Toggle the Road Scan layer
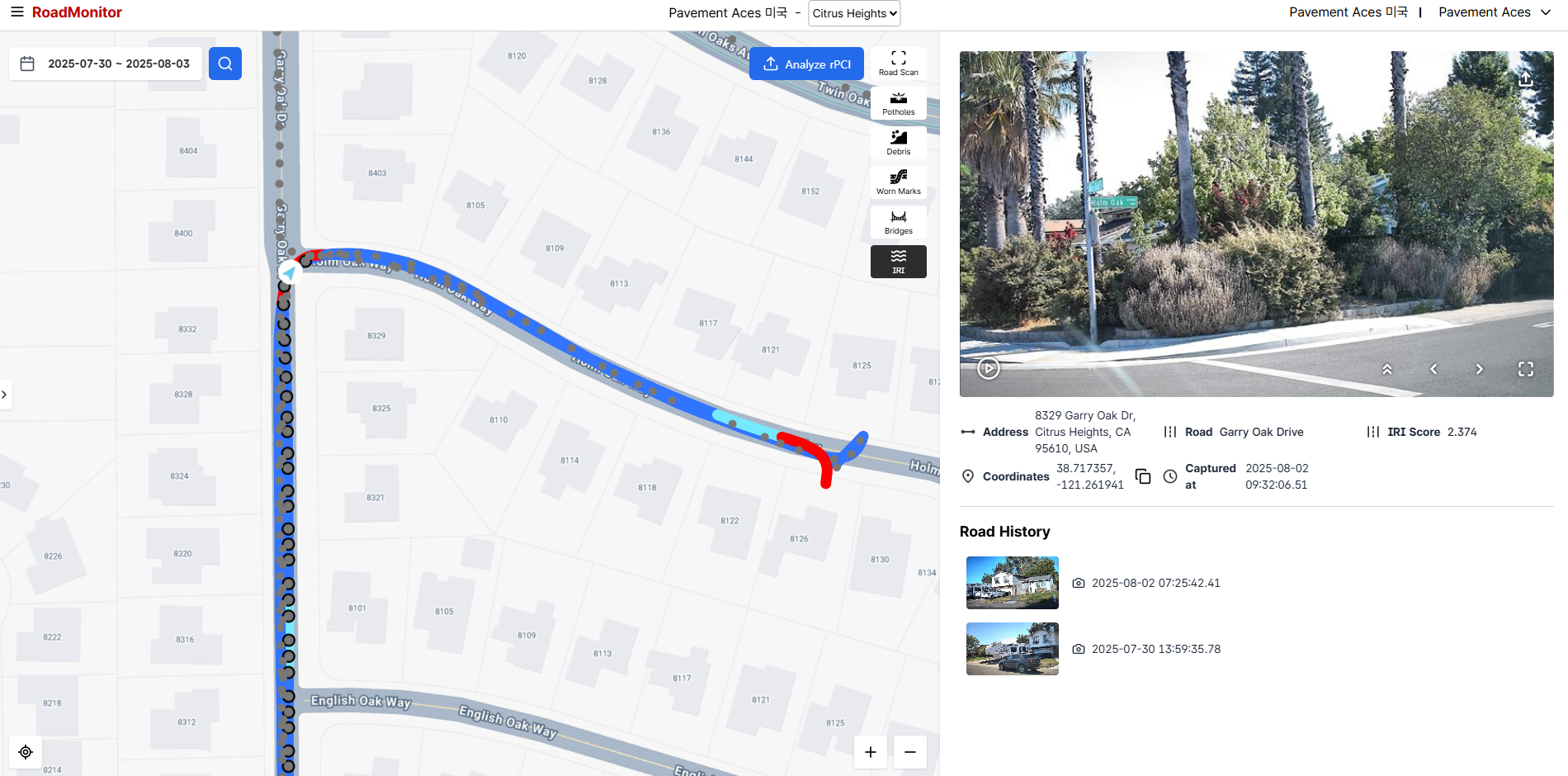The image size is (1568, 776). (x=899, y=64)
